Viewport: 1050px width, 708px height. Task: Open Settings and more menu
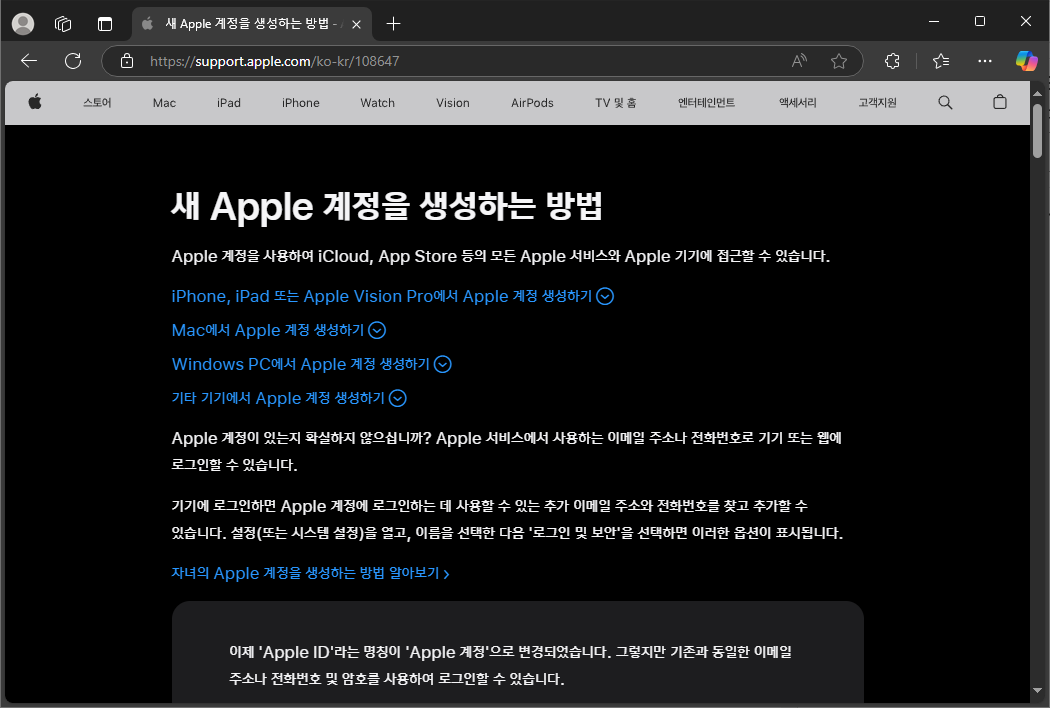[x=984, y=61]
